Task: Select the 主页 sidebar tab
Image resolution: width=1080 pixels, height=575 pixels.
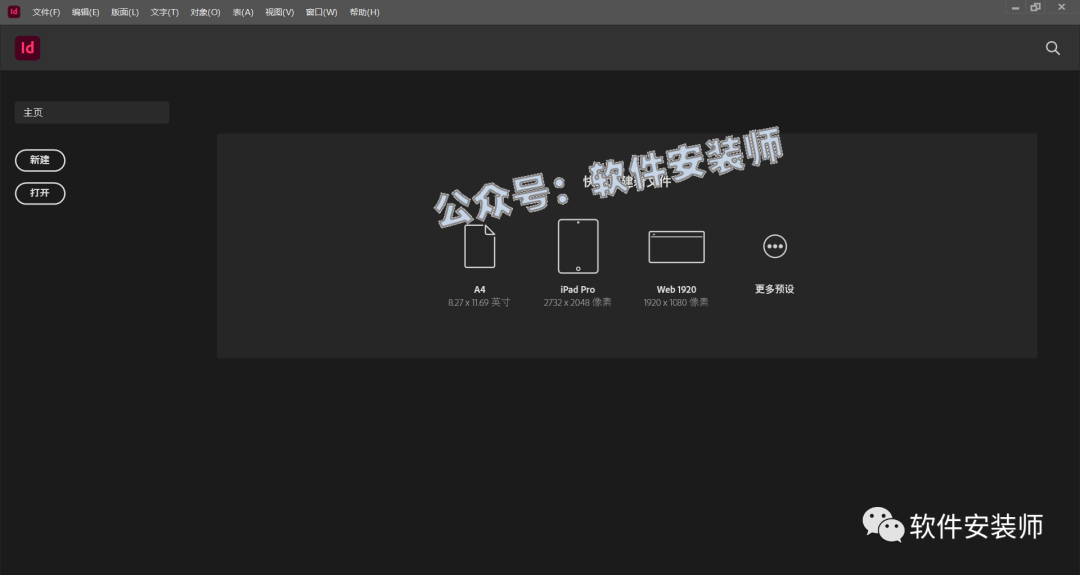Action: click(x=92, y=112)
